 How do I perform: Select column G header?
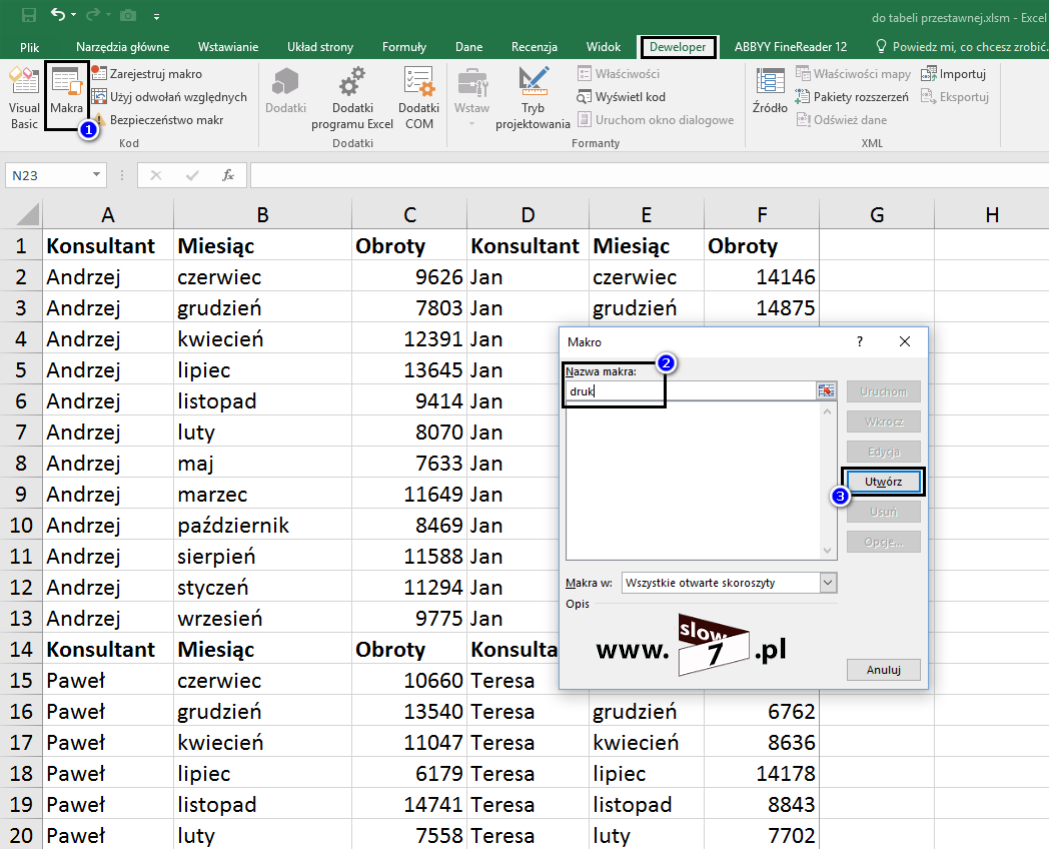[x=877, y=215]
